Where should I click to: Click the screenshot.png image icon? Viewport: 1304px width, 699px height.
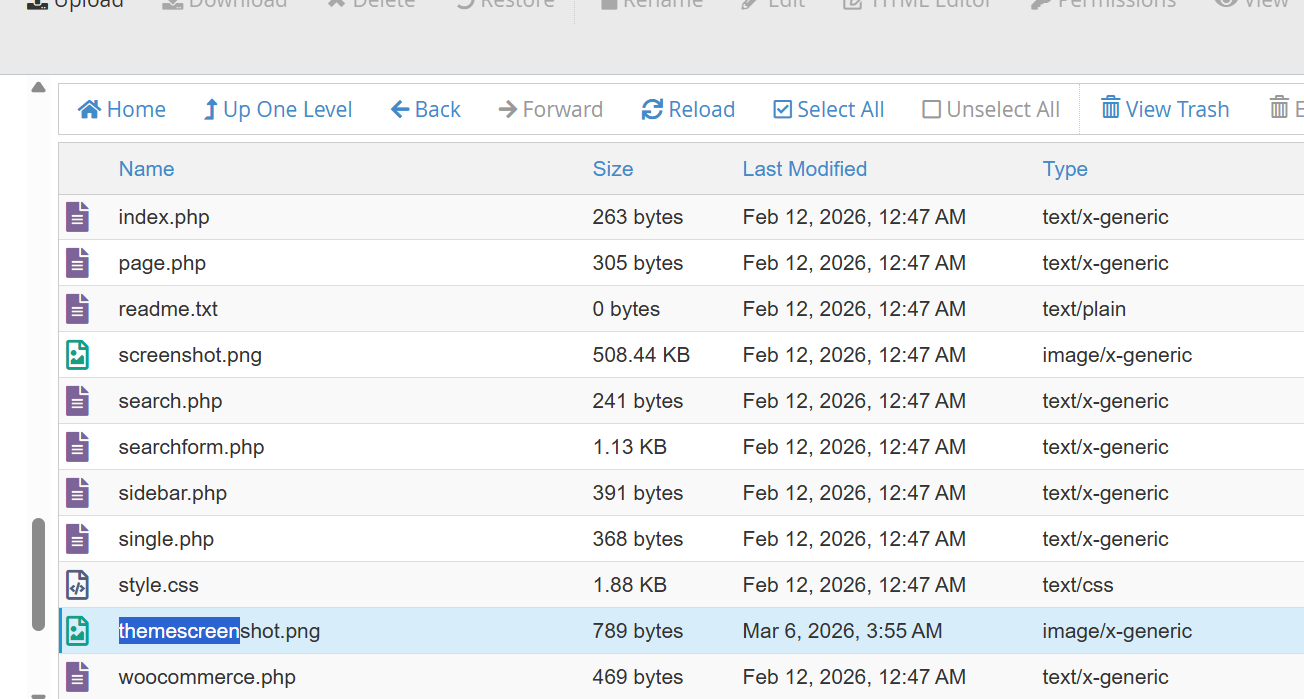pos(78,355)
